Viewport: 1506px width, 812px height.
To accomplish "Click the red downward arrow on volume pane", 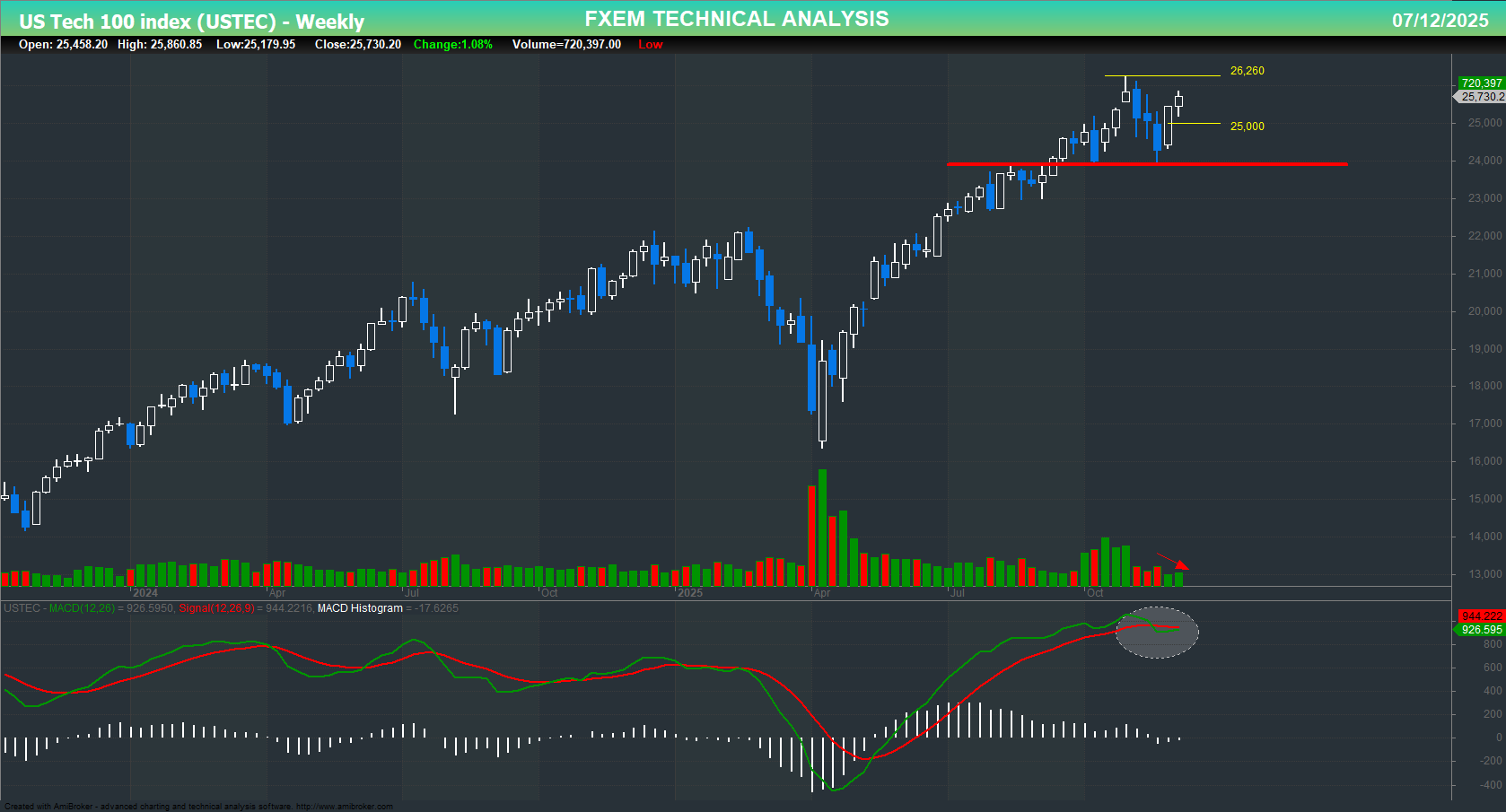I will click(x=1176, y=563).
